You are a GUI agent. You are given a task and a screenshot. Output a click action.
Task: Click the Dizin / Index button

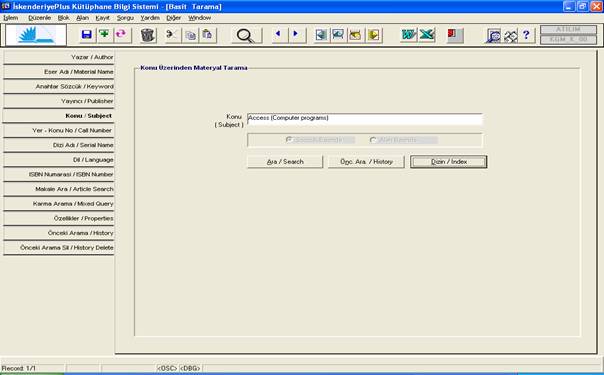[449, 162]
